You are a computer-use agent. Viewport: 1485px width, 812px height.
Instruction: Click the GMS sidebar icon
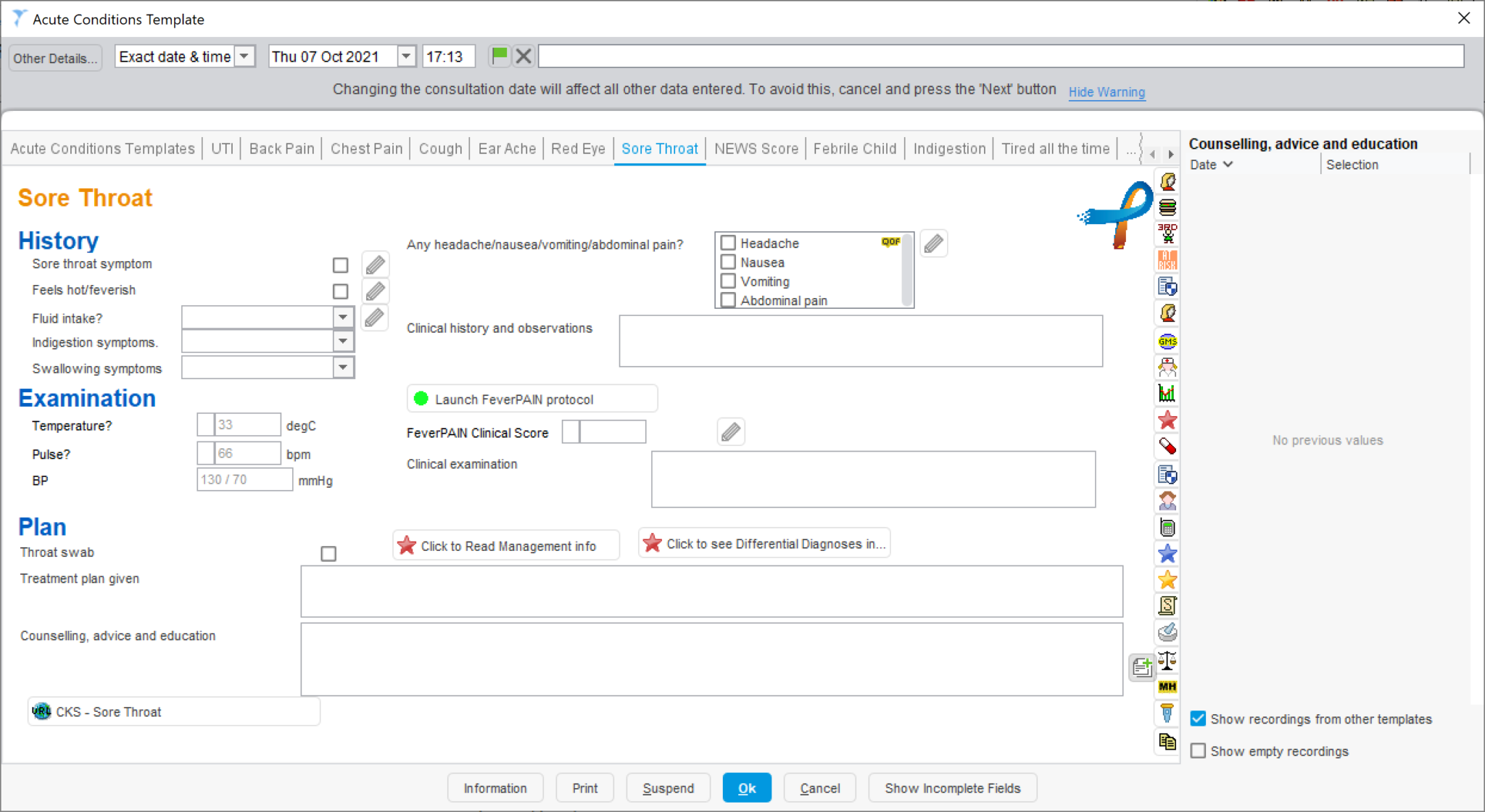point(1167,341)
